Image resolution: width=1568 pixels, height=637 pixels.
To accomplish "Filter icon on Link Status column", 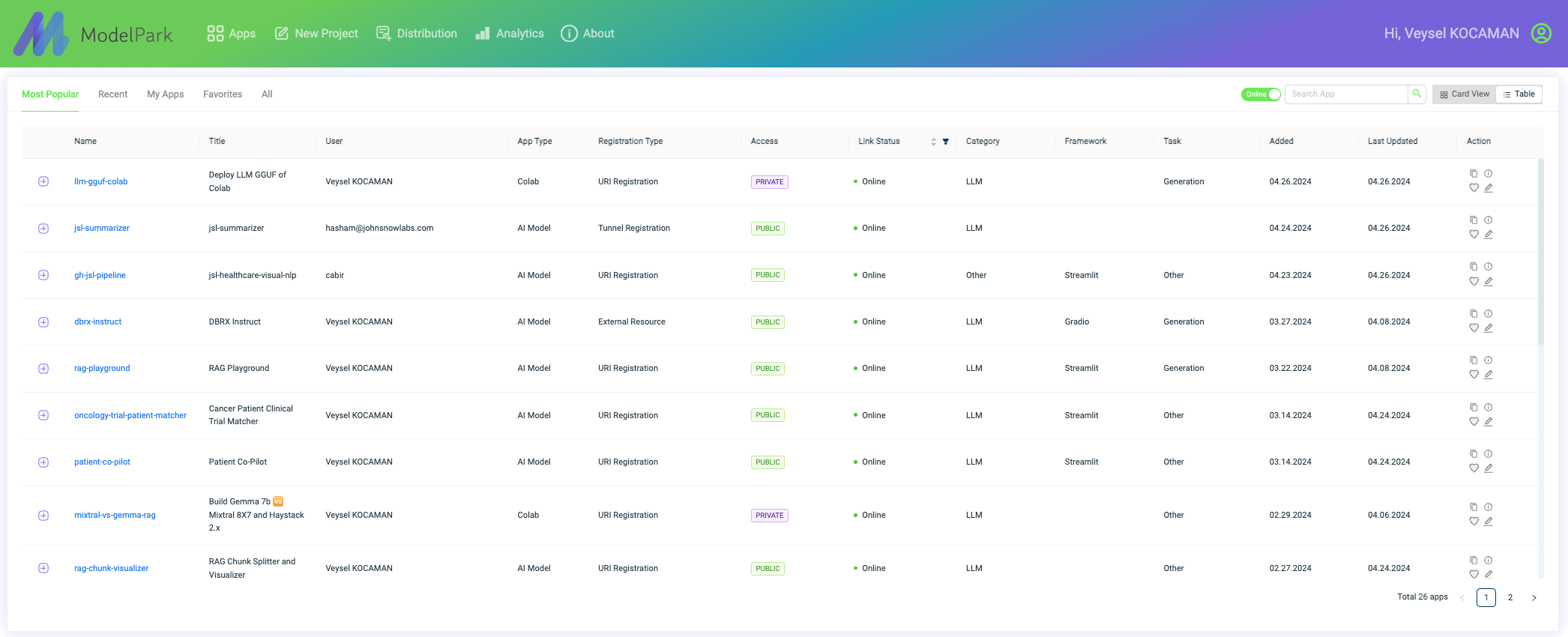I will coord(946,142).
